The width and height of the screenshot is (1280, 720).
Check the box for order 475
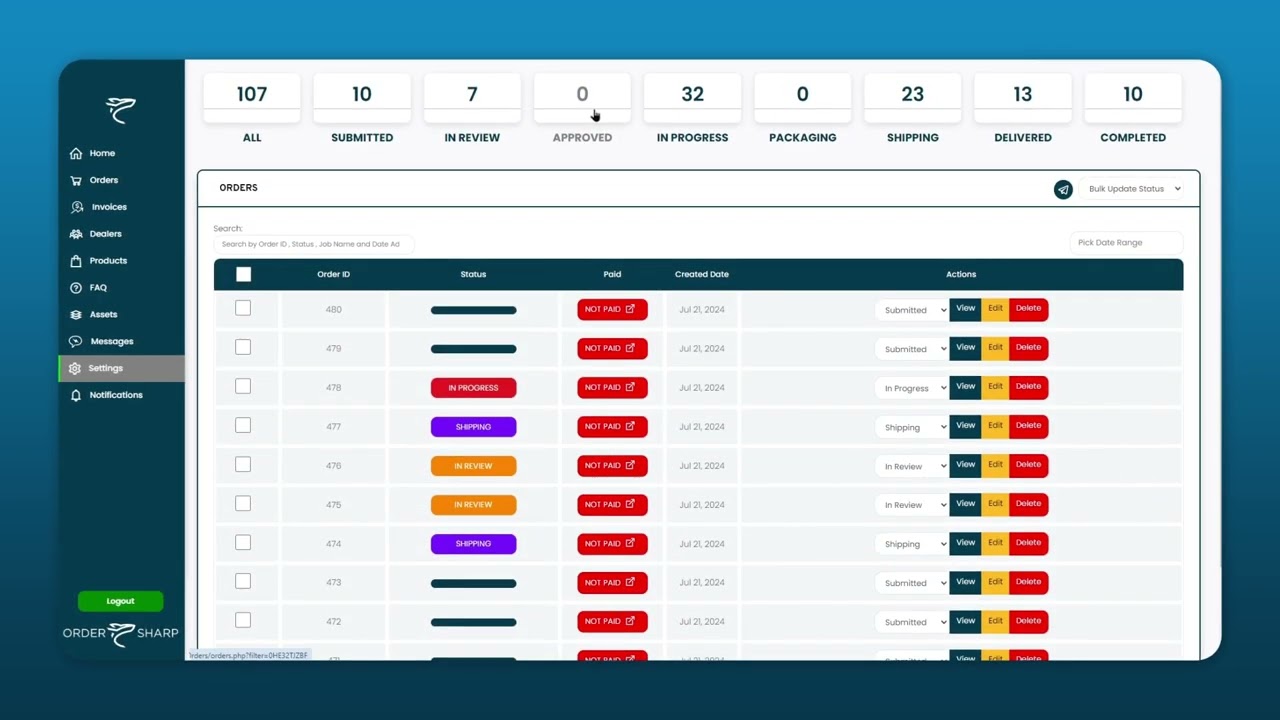243,503
